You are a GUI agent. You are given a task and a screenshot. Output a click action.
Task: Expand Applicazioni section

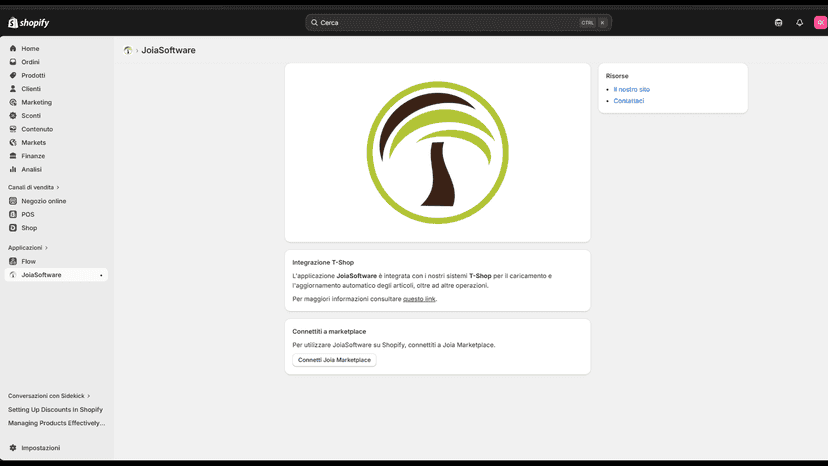pos(28,248)
